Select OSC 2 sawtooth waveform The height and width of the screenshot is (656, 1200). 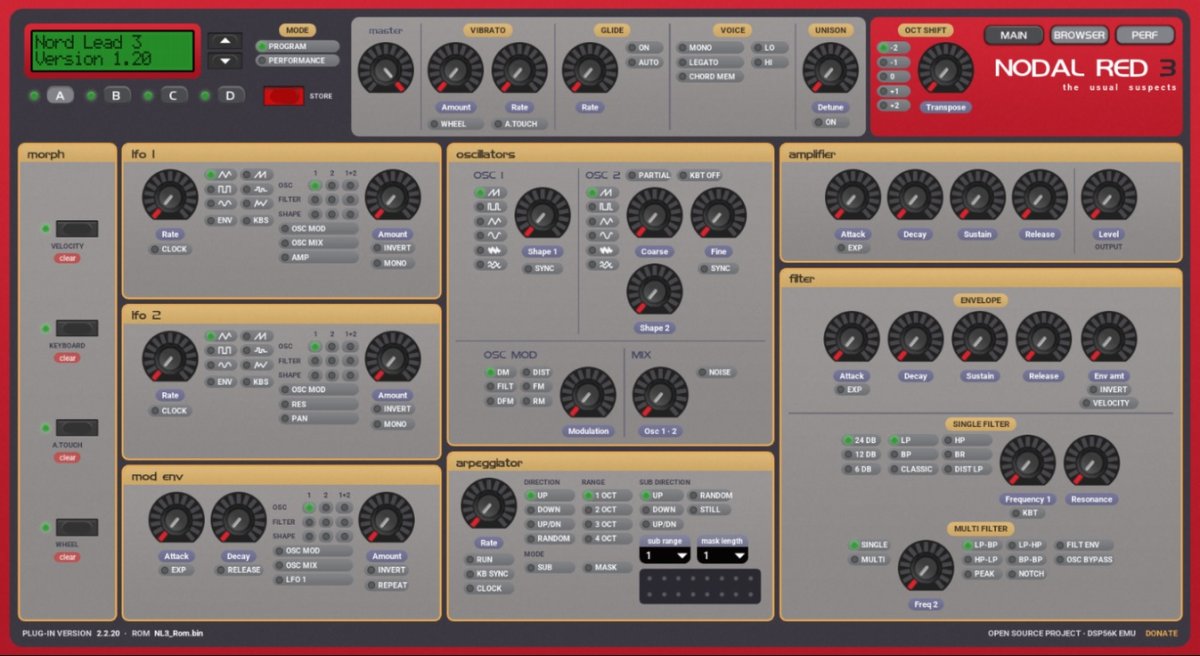pos(603,193)
